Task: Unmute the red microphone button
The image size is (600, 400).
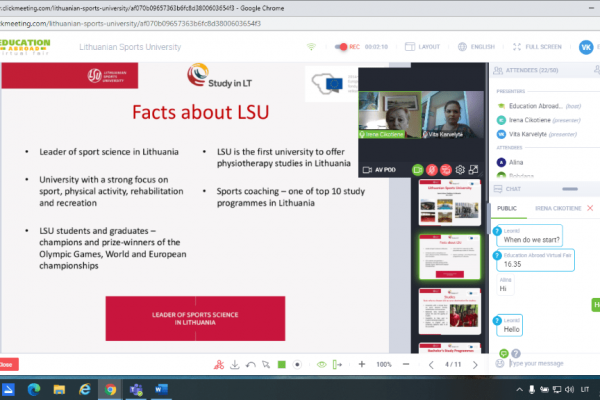Action: 432,170
